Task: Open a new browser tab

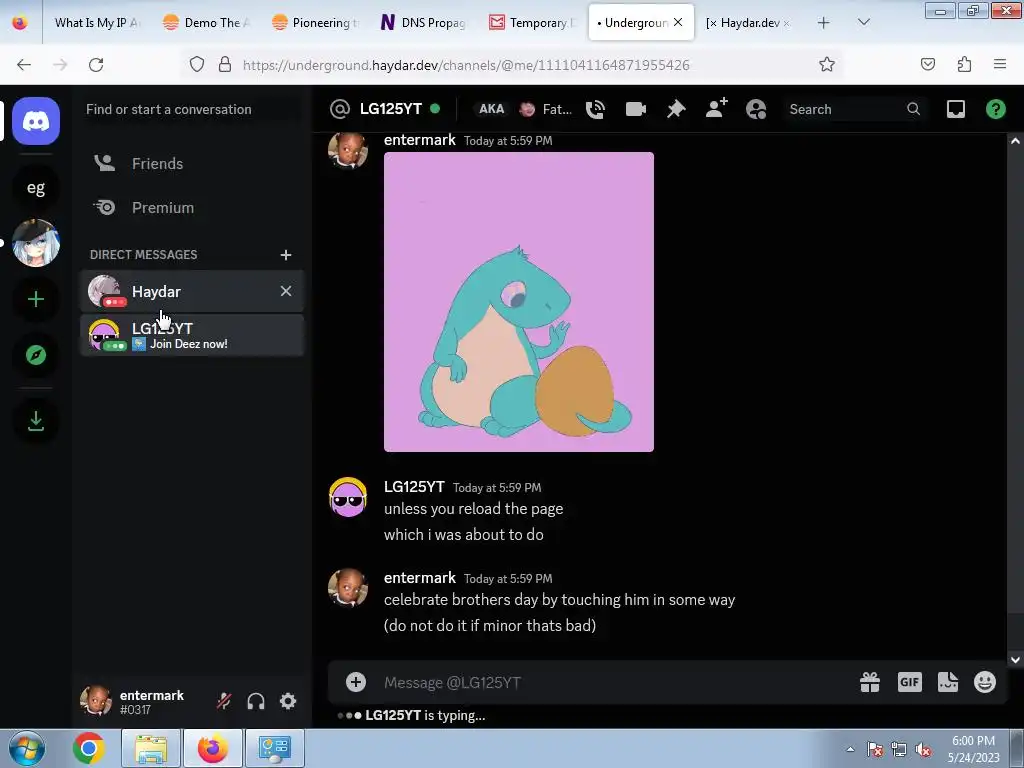Action: tap(824, 22)
